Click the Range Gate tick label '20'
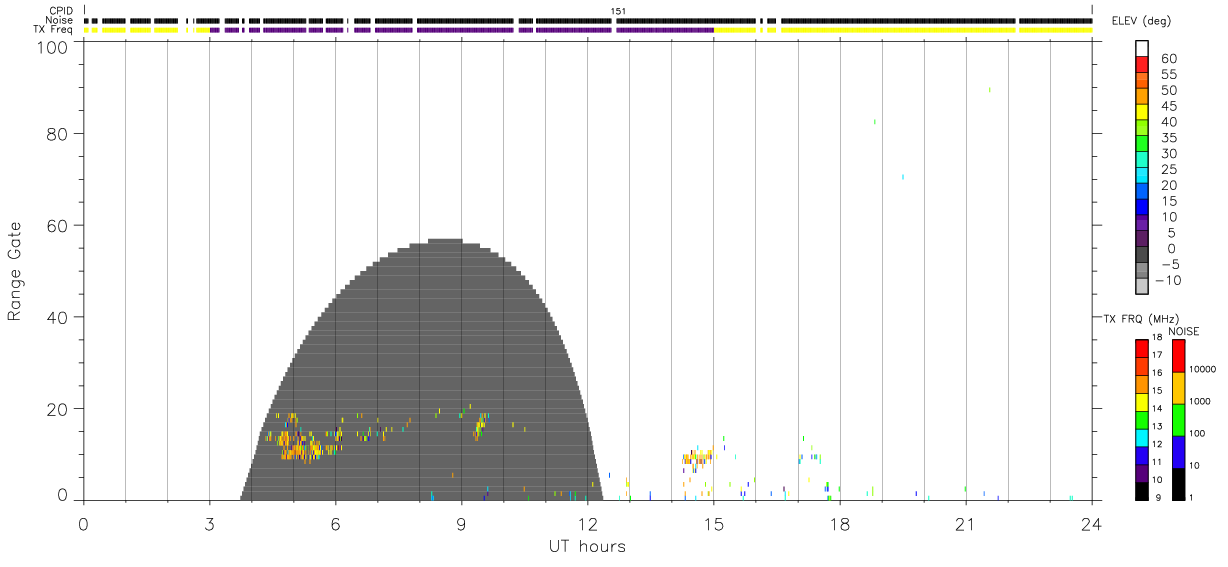The image size is (1228, 567). click(56, 409)
